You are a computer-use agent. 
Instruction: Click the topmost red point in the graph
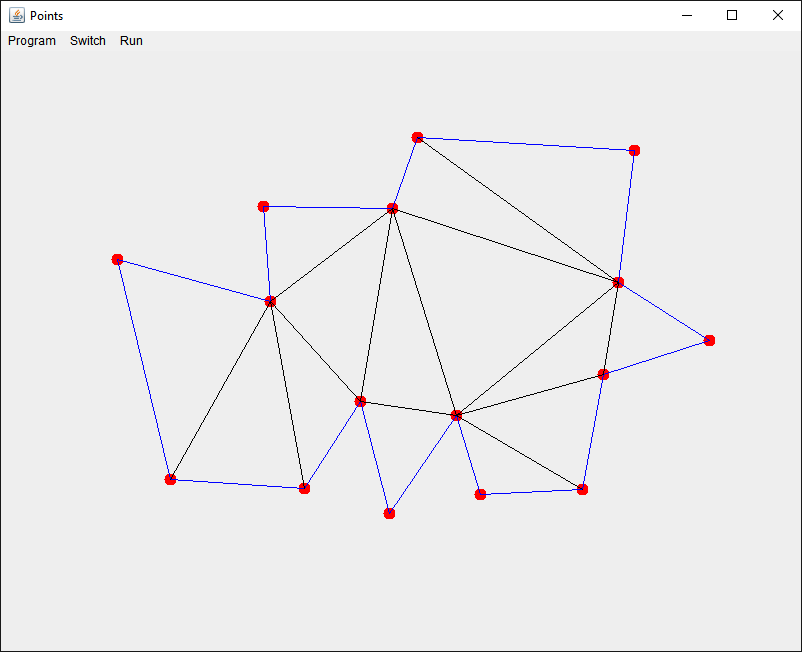[x=417, y=138]
